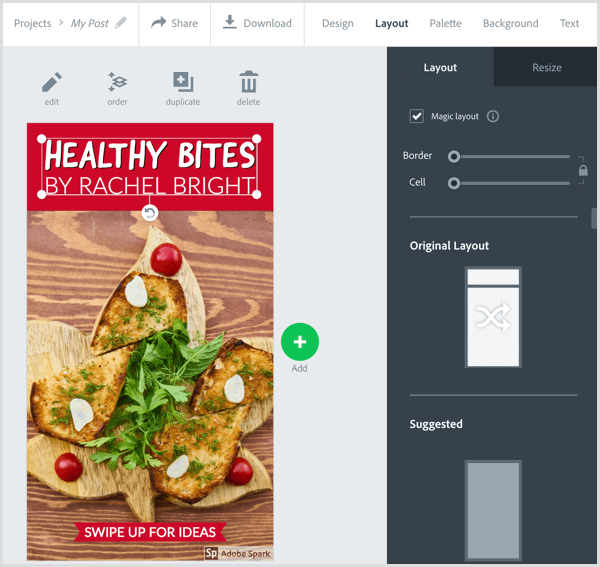The width and height of the screenshot is (600, 567).
Task: Click the bottom-right text box resize handle
Action: coord(257,194)
